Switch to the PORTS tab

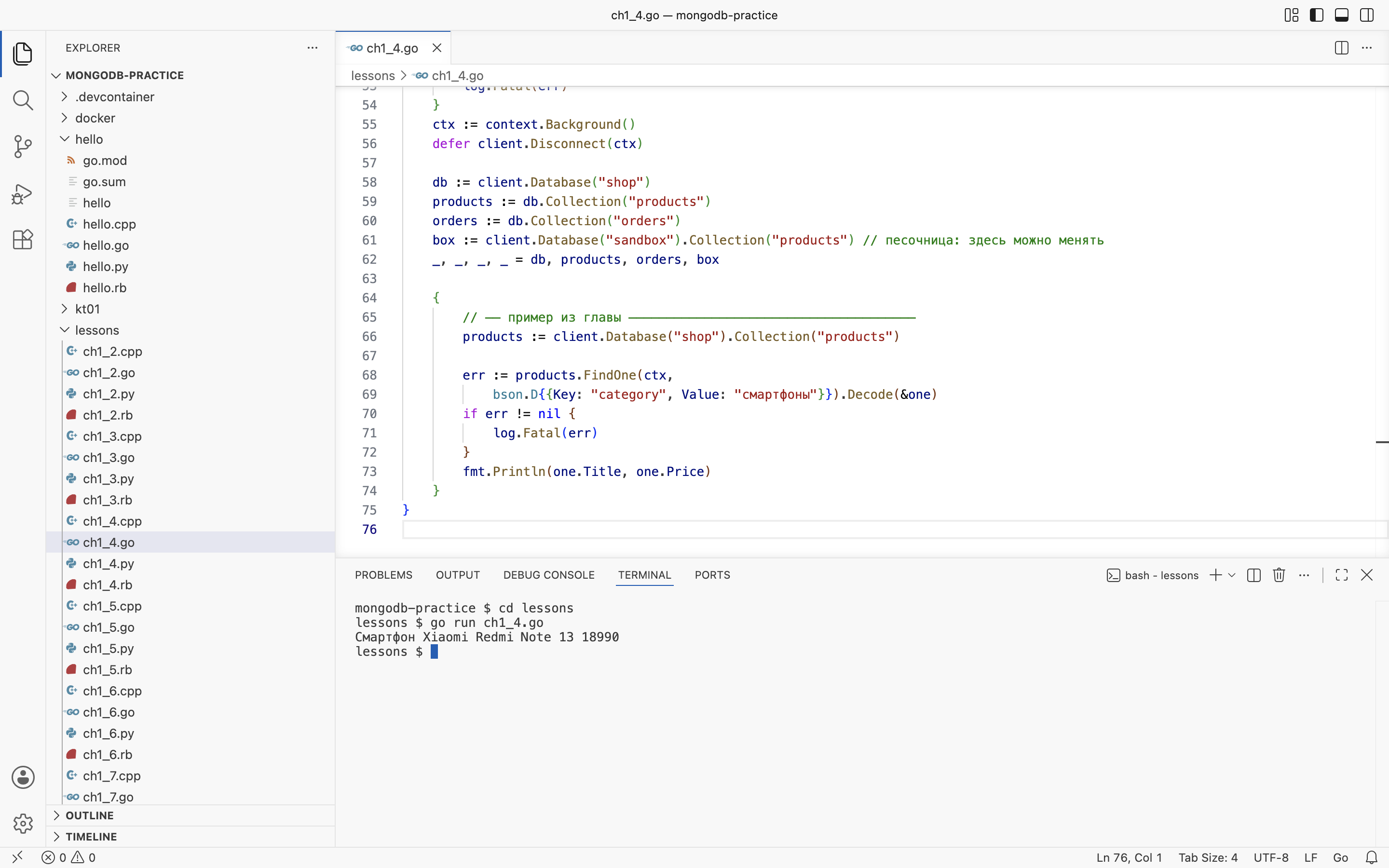712,575
